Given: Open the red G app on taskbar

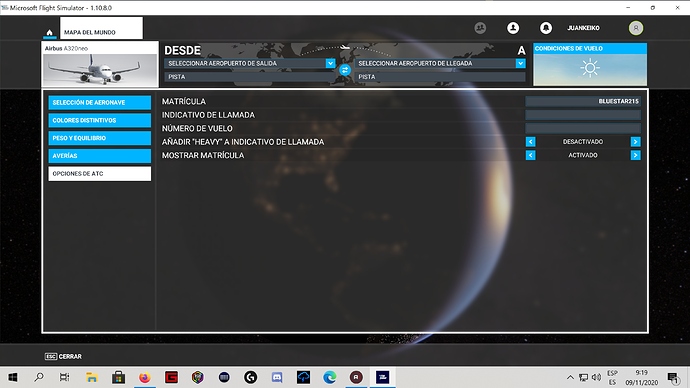Looking at the screenshot, I should coord(171,377).
